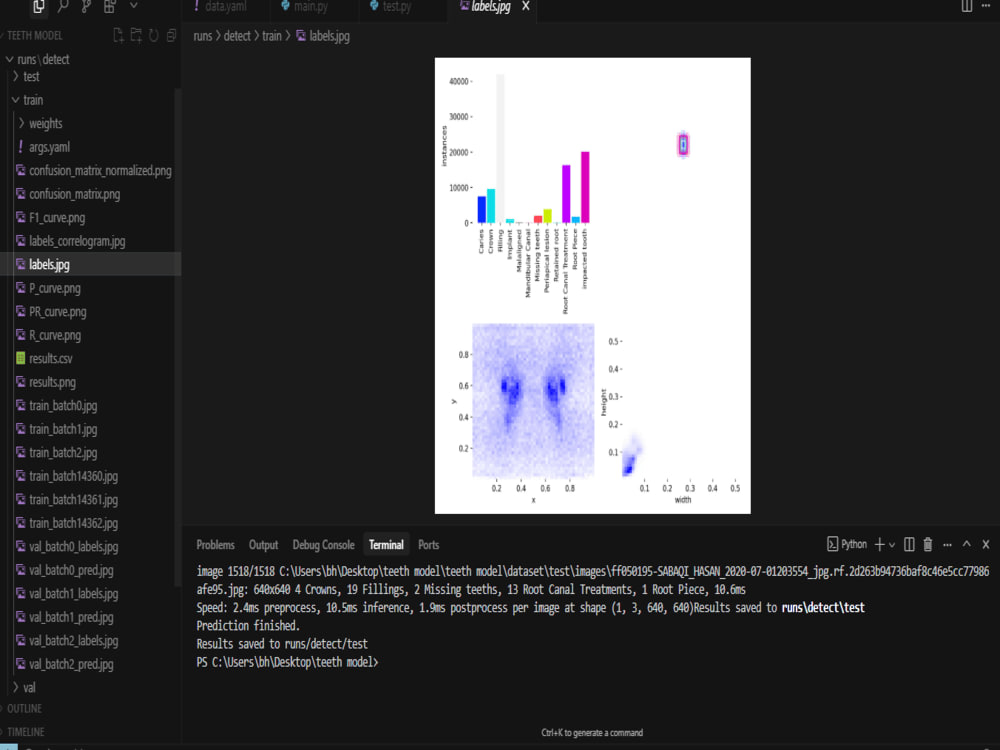Switch to Problems panel tab
This screenshot has height=750, width=1000.
(x=216, y=545)
